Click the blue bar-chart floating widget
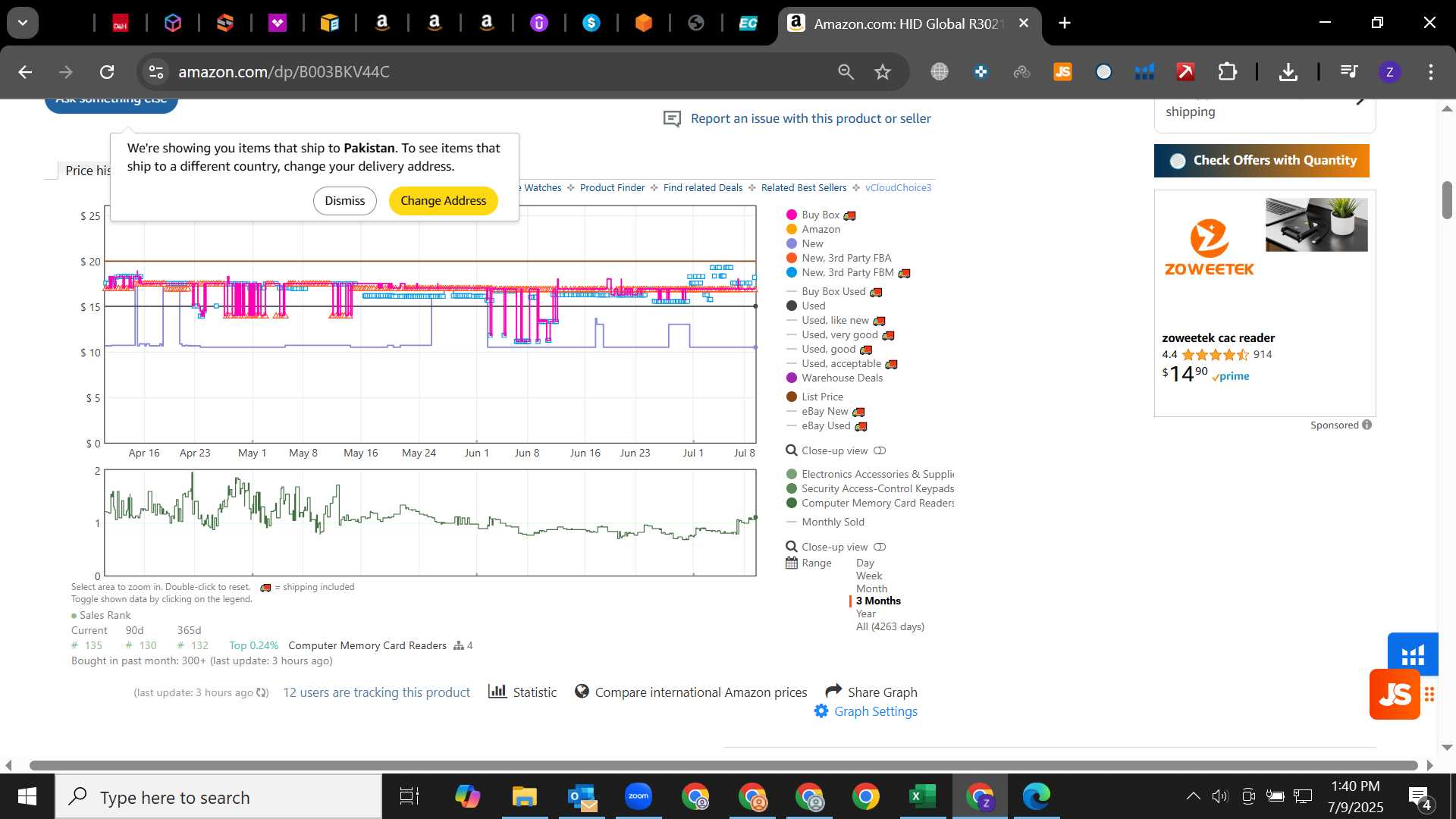1456x819 pixels. point(1413,654)
